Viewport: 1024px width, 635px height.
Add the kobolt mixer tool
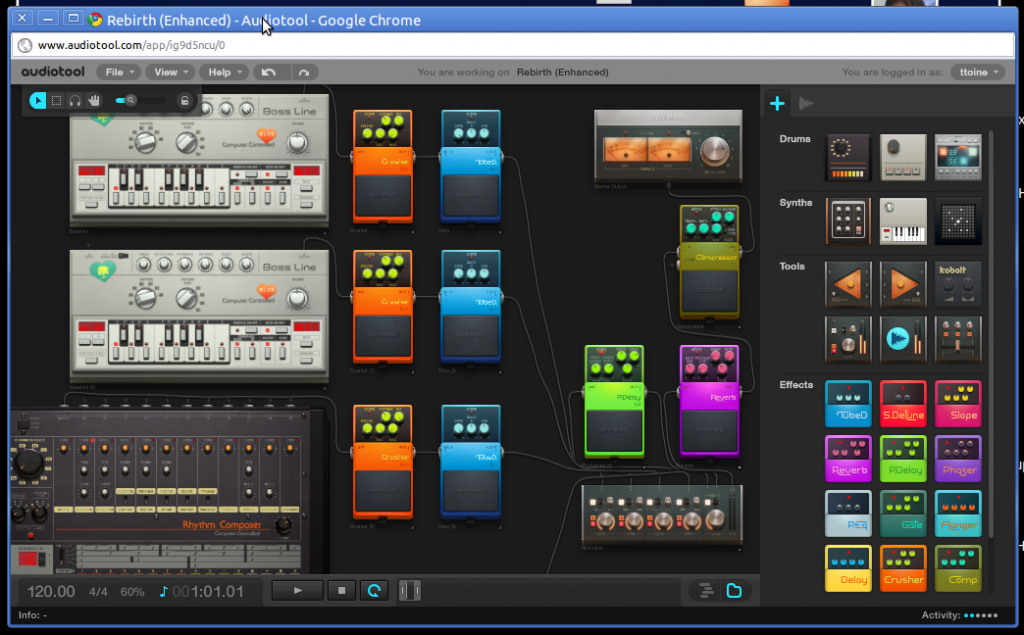(x=957, y=284)
